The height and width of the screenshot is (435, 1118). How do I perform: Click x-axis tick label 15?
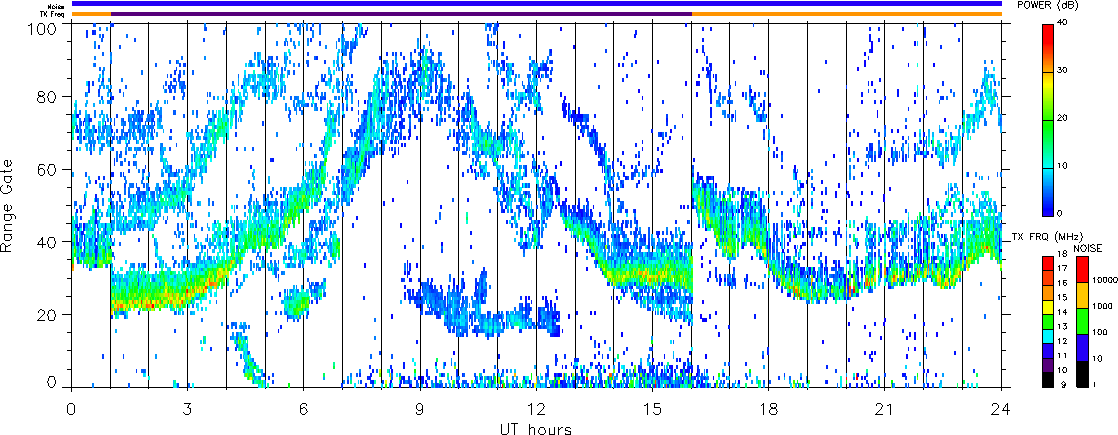click(652, 409)
